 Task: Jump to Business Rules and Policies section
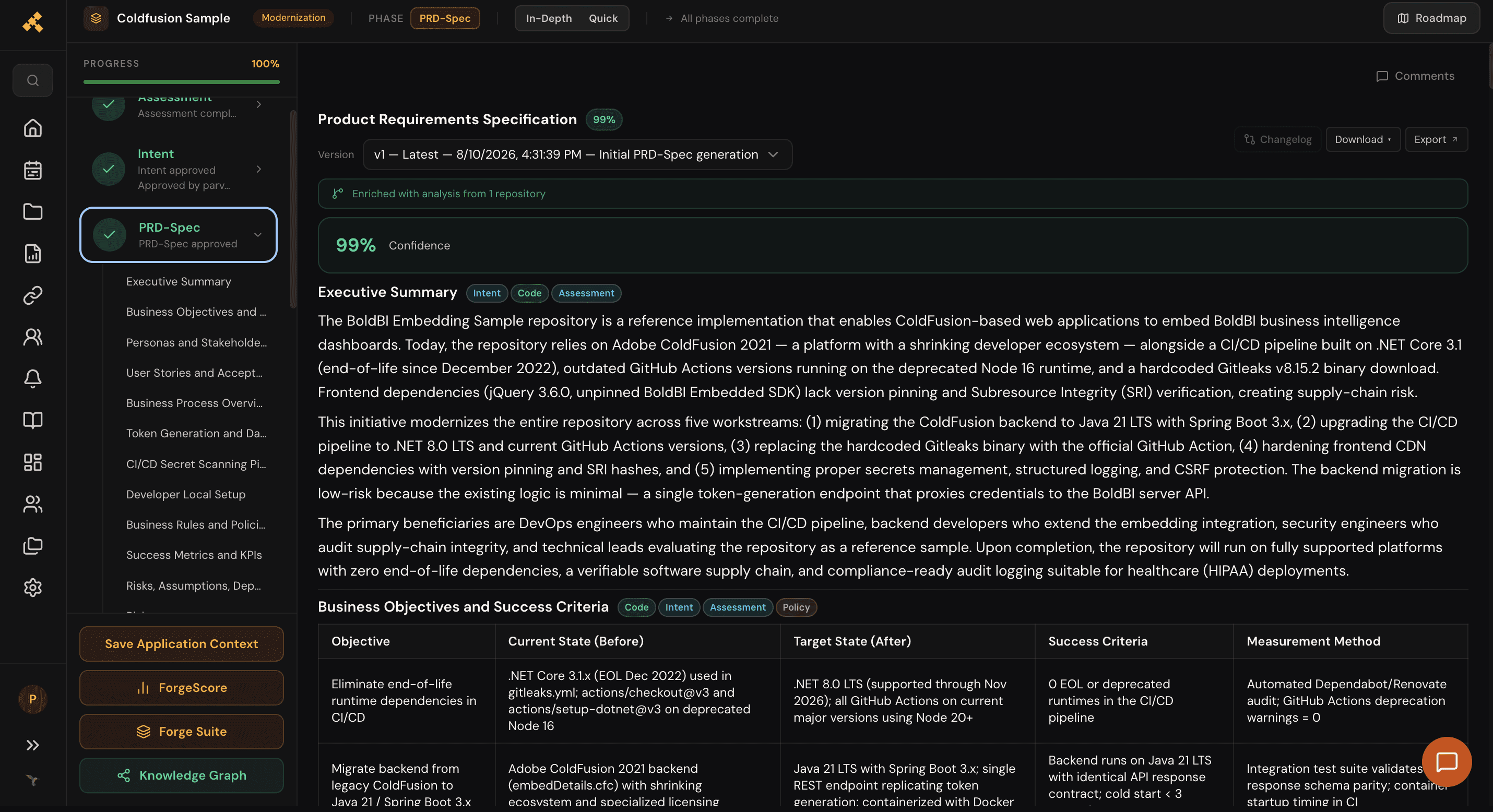point(195,524)
